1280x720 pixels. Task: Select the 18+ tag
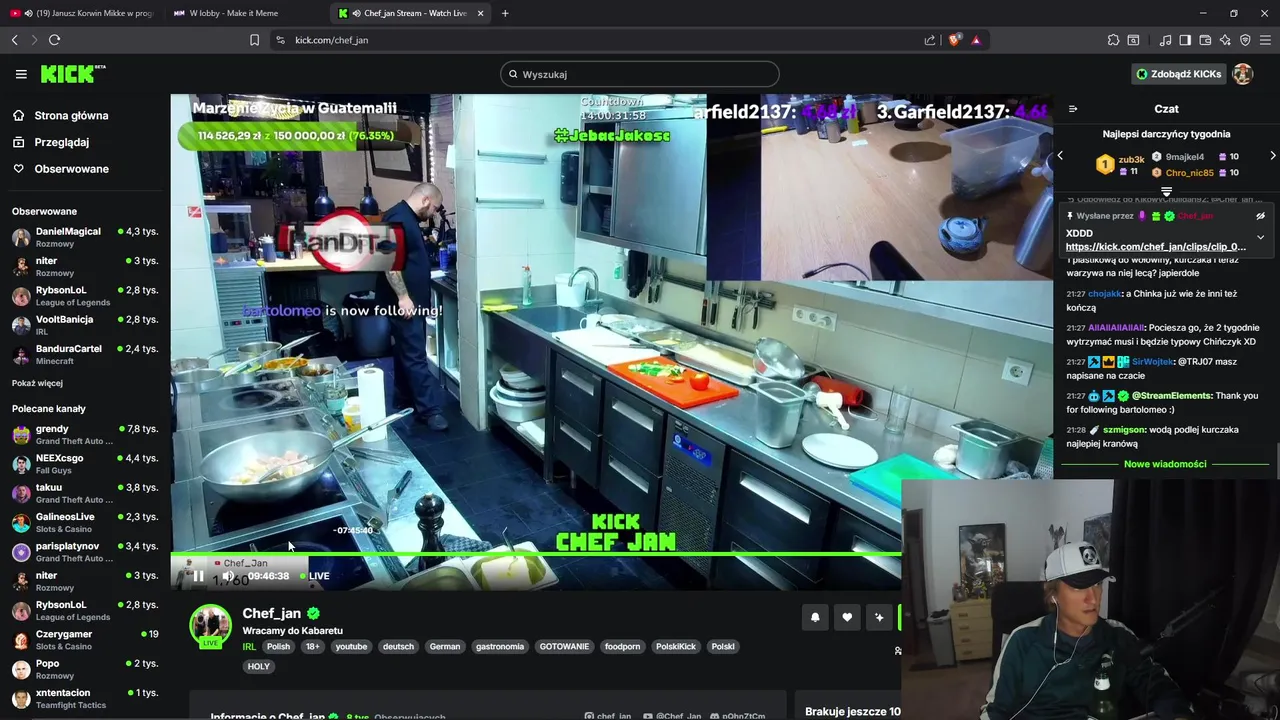click(313, 646)
